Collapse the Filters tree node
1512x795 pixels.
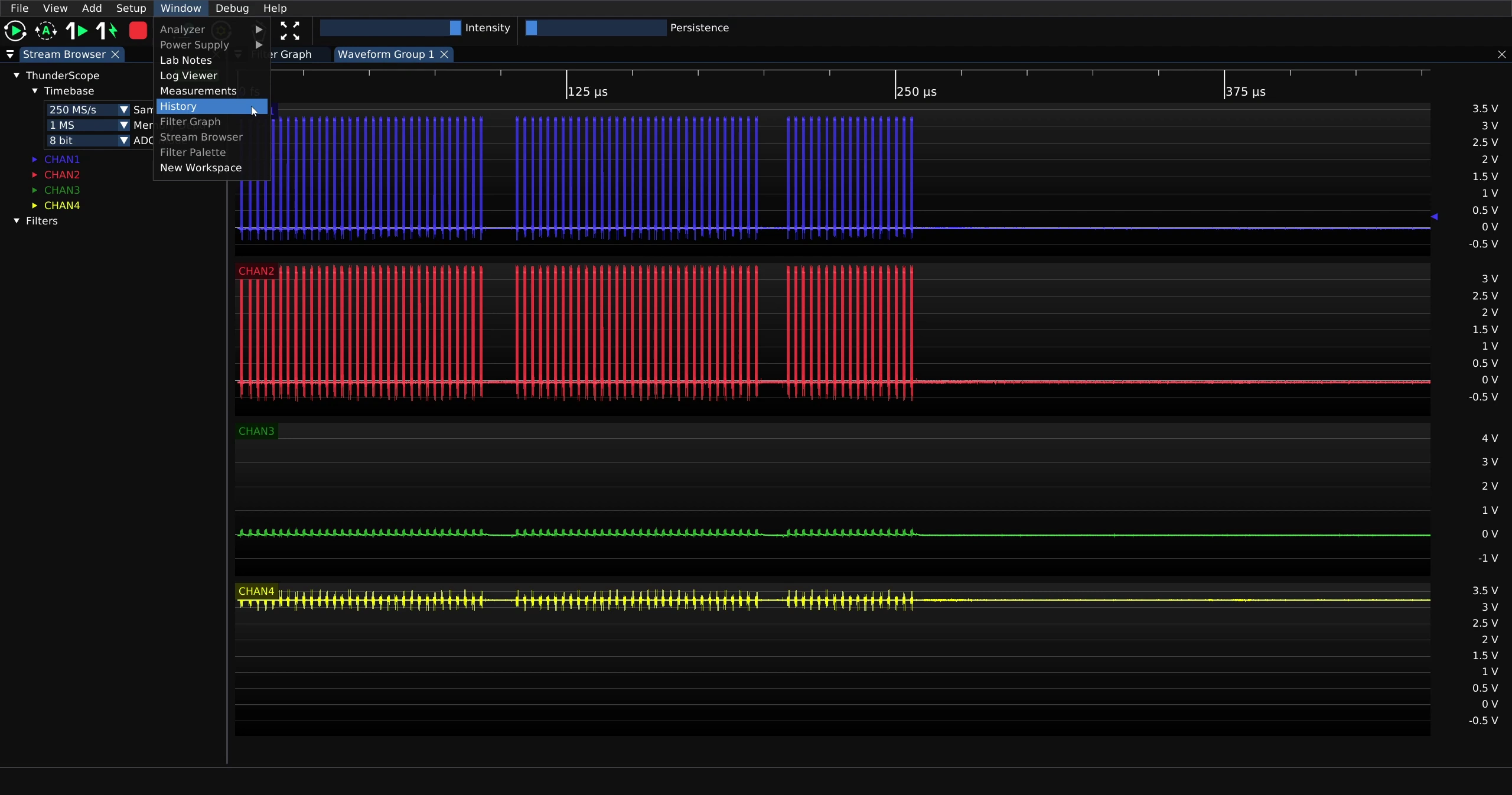(17, 221)
